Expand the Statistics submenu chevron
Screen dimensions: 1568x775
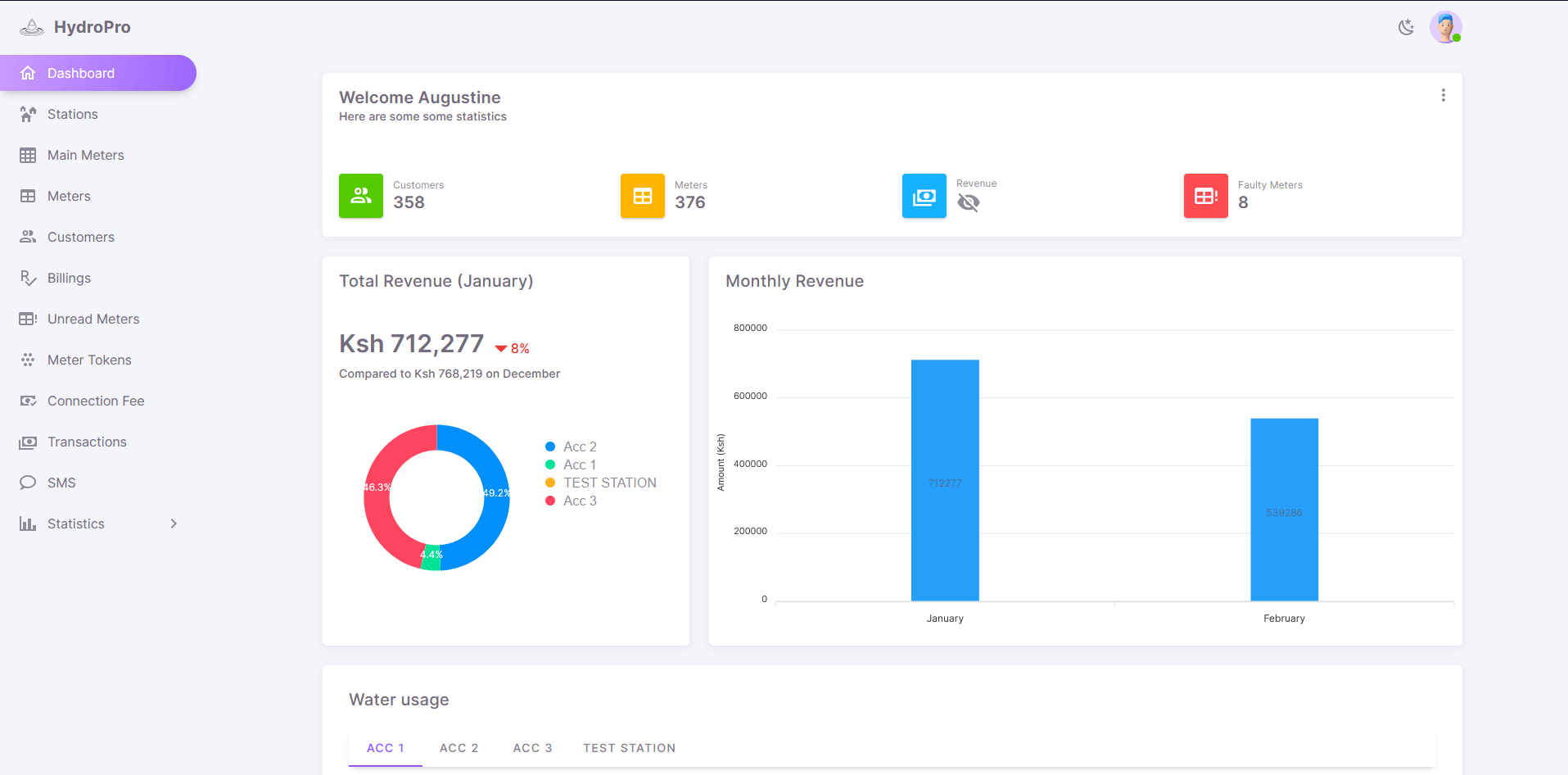(174, 524)
